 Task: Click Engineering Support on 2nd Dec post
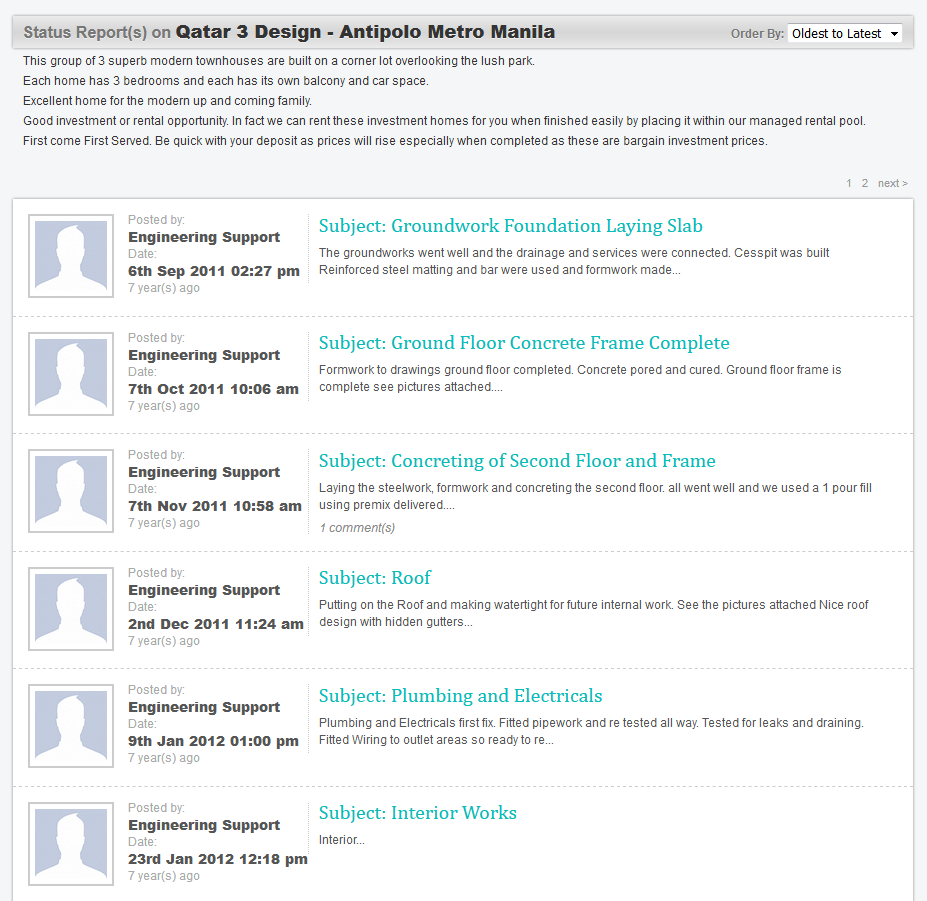204,590
